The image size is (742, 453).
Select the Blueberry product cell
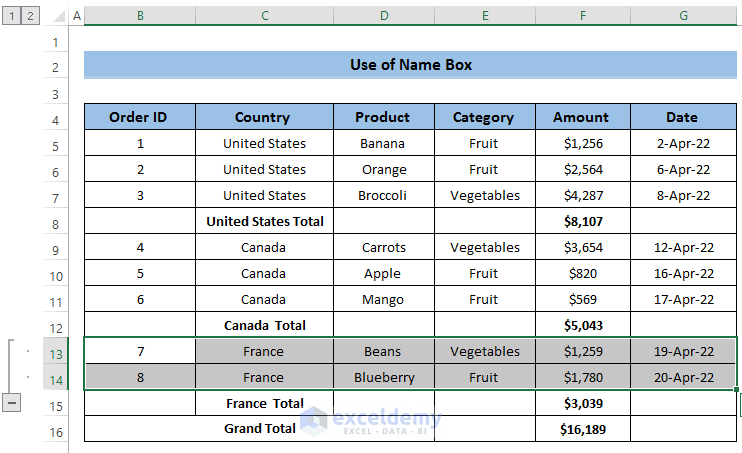383,377
